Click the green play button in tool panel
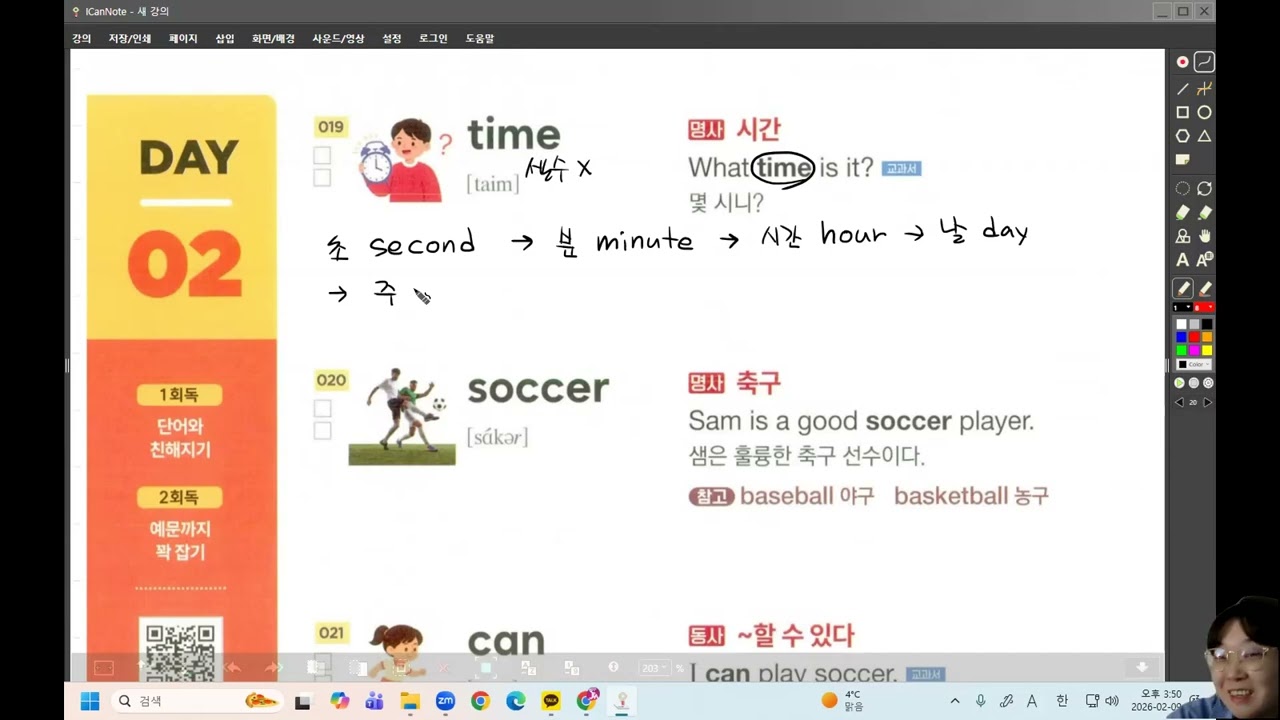Screen dimensions: 1280x720 1179,383
